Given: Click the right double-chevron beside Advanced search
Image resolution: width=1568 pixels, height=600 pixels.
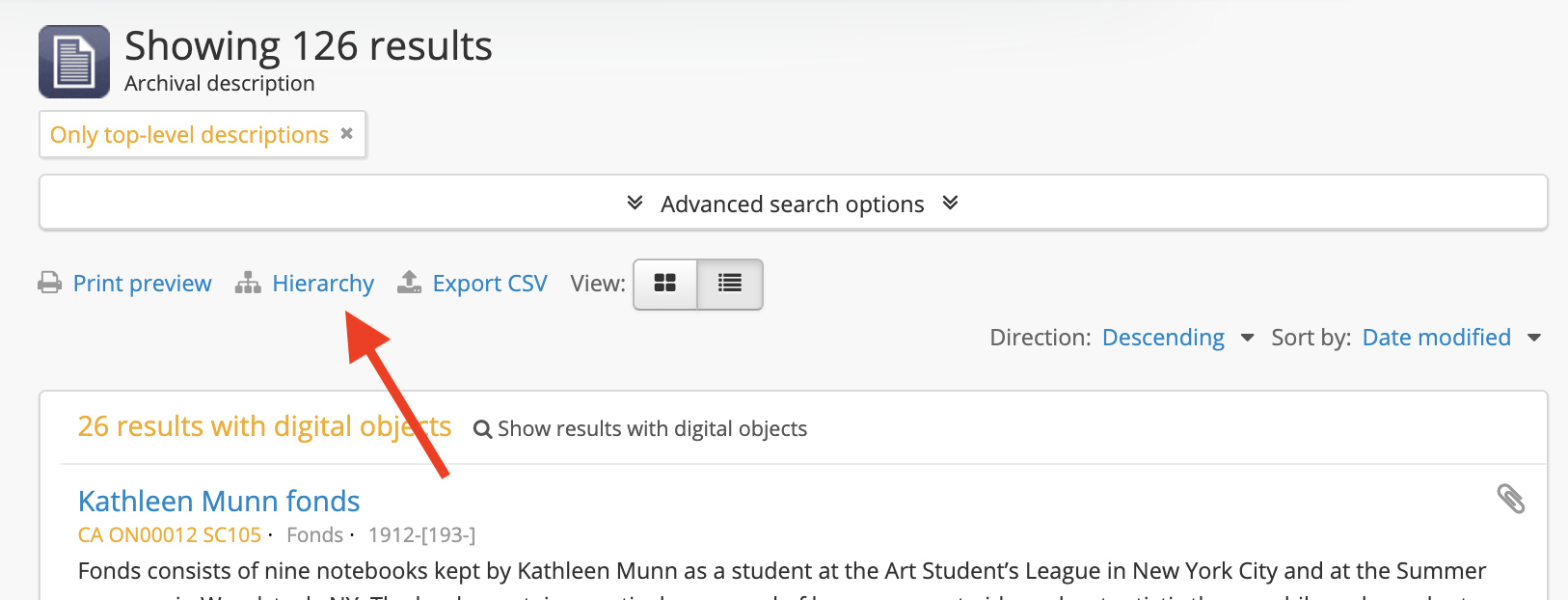Looking at the screenshot, I should pyautogui.click(x=950, y=203).
